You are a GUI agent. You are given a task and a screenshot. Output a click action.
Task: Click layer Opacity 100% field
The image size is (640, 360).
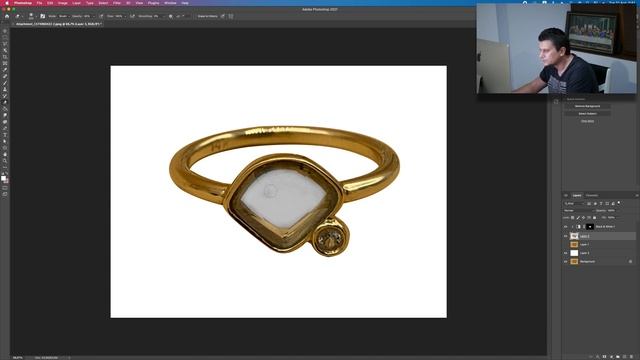click(x=611, y=211)
